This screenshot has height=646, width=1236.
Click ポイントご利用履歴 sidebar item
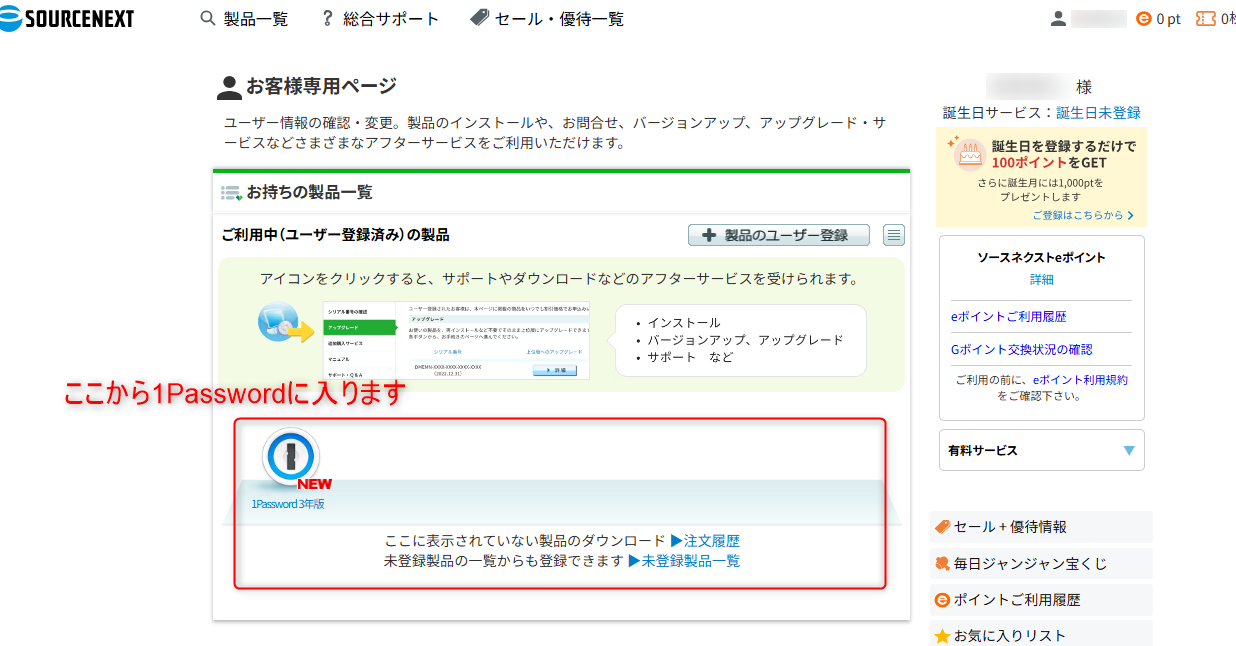tap(1041, 600)
